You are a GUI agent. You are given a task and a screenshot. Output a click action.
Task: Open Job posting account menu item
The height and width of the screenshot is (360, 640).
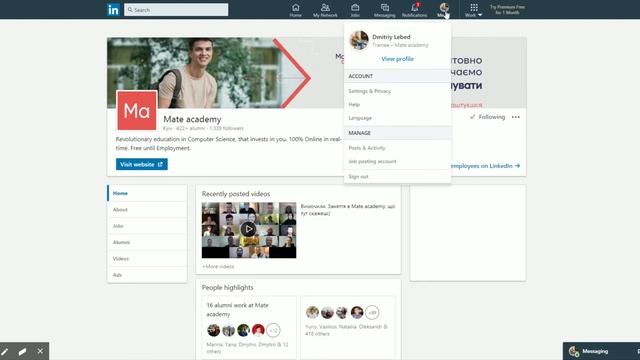[x=372, y=161]
